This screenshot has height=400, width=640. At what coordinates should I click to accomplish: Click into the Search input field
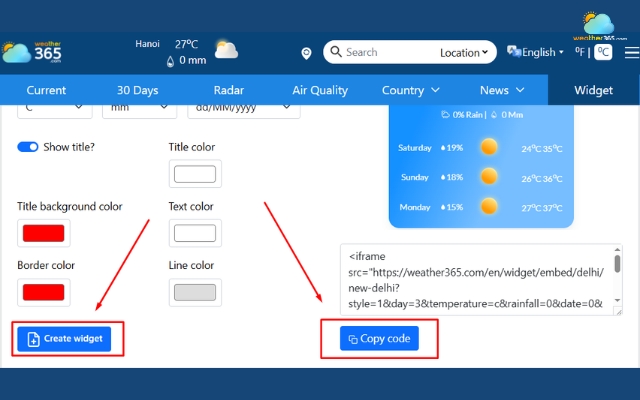click(x=388, y=52)
